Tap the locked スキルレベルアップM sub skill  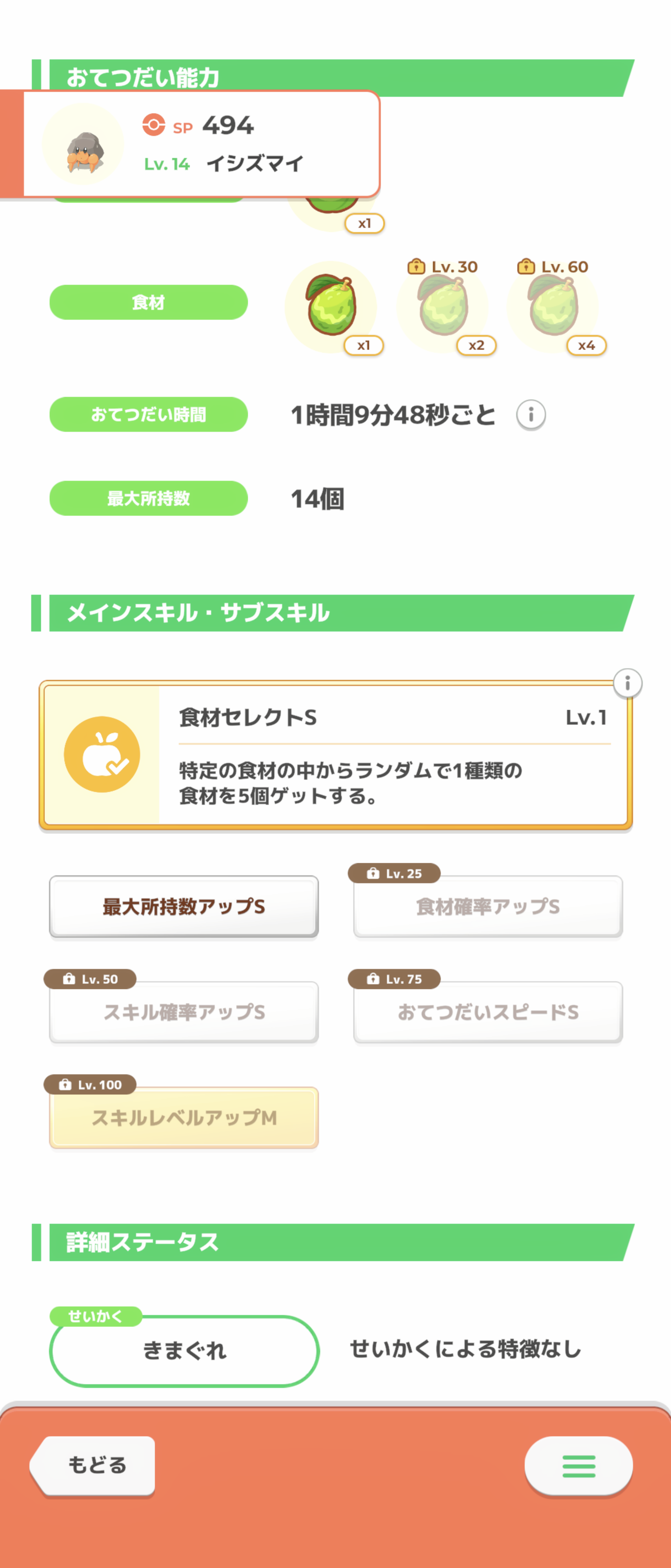[x=184, y=1118]
